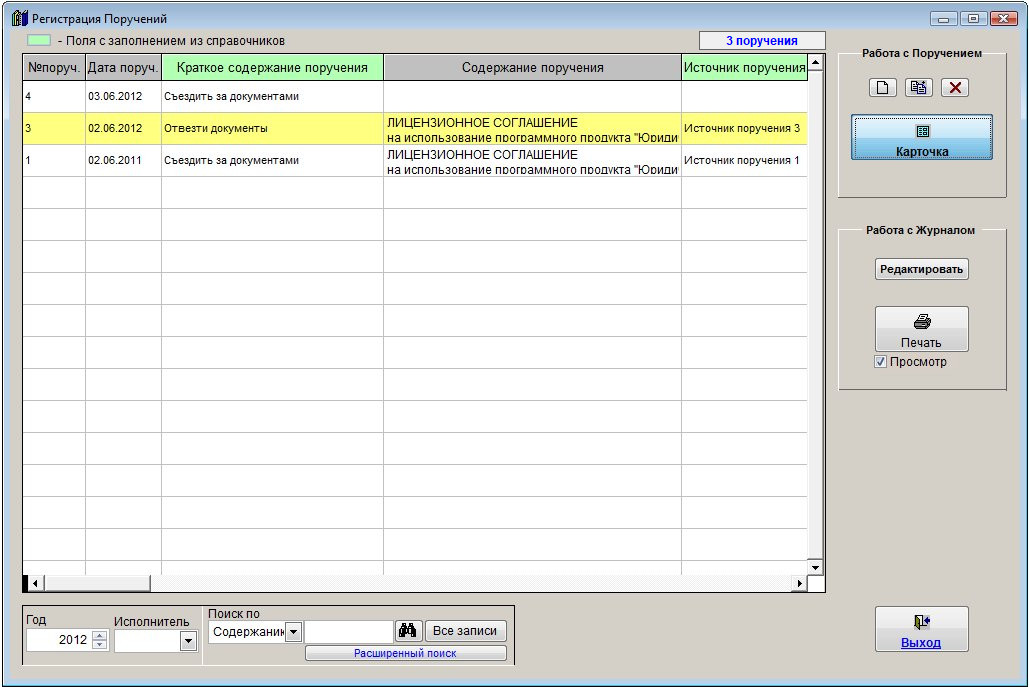This screenshot has width=1029, height=687.
Task: Open the Карточка card view
Action: (921, 137)
